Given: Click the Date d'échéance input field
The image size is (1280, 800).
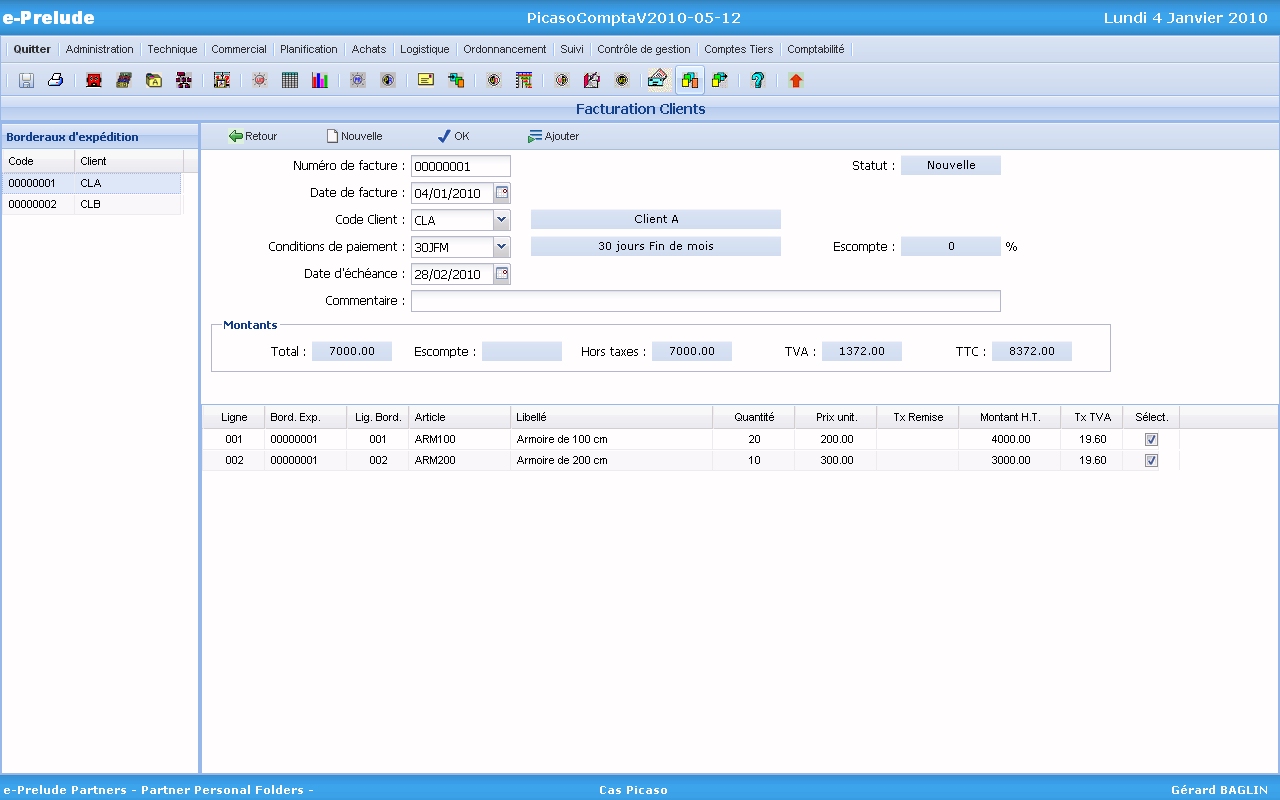Looking at the screenshot, I should tap(453, 274).
